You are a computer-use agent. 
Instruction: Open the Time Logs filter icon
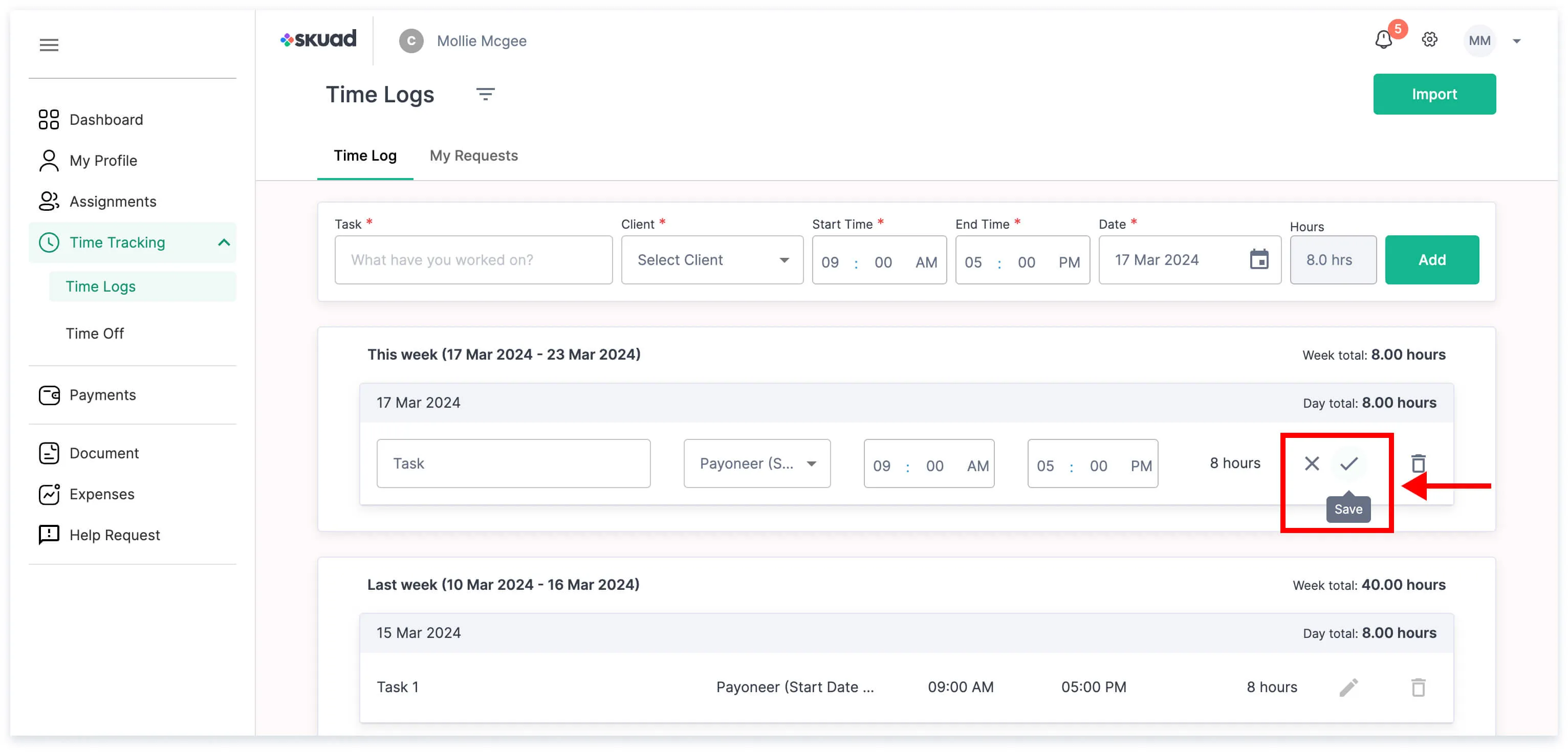[x=485, y=94]
